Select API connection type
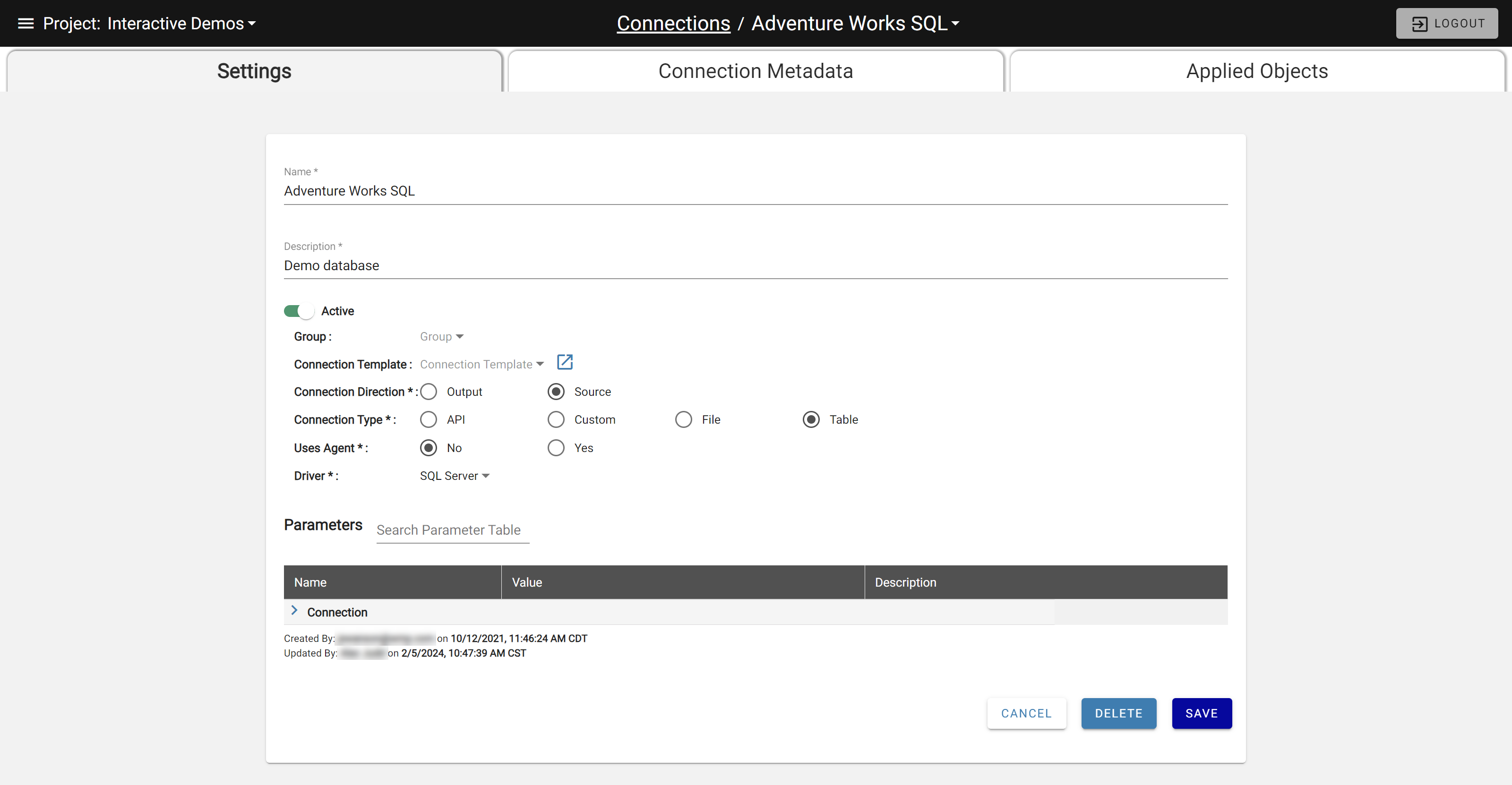This screenshot has width=1512, height=785. (429, 419)
